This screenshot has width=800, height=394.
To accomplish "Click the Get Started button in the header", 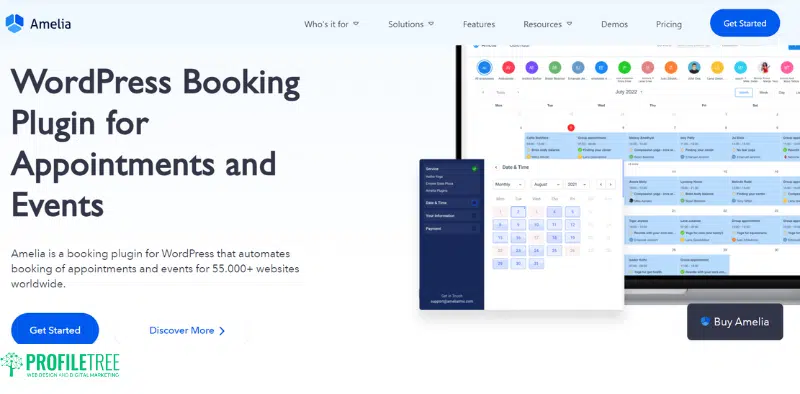I will pyautogui.click(x=744, y=23).
